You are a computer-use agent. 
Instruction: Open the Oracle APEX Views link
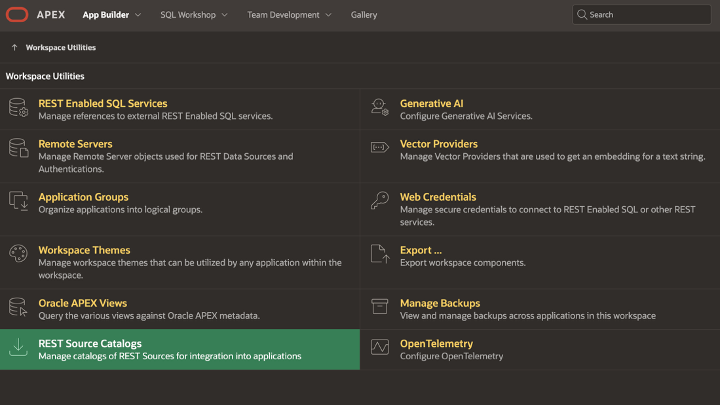coord(82,303)
